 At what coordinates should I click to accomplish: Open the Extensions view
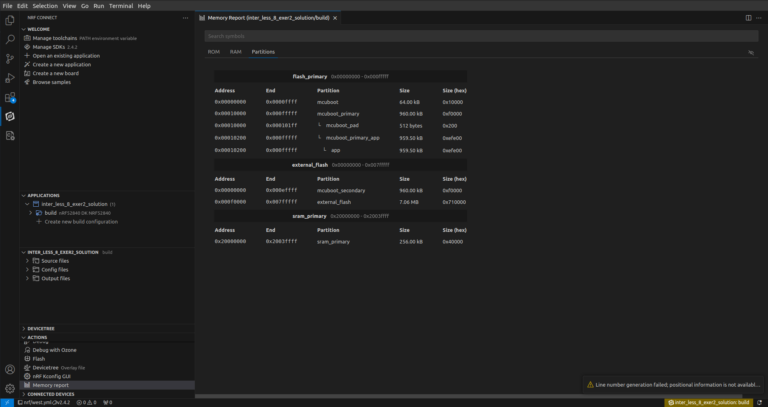click(10, 97)
